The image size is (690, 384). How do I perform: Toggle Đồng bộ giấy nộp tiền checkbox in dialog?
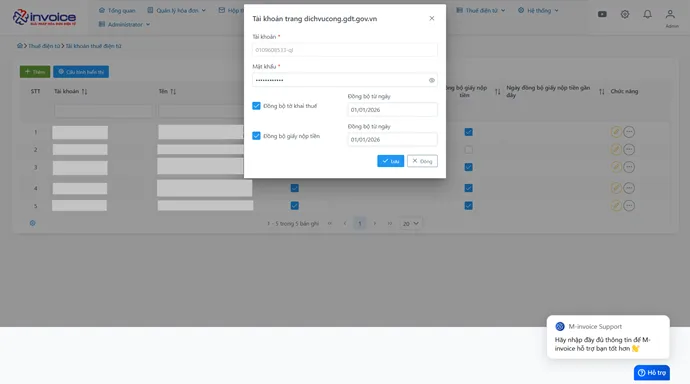click(256, 136)
